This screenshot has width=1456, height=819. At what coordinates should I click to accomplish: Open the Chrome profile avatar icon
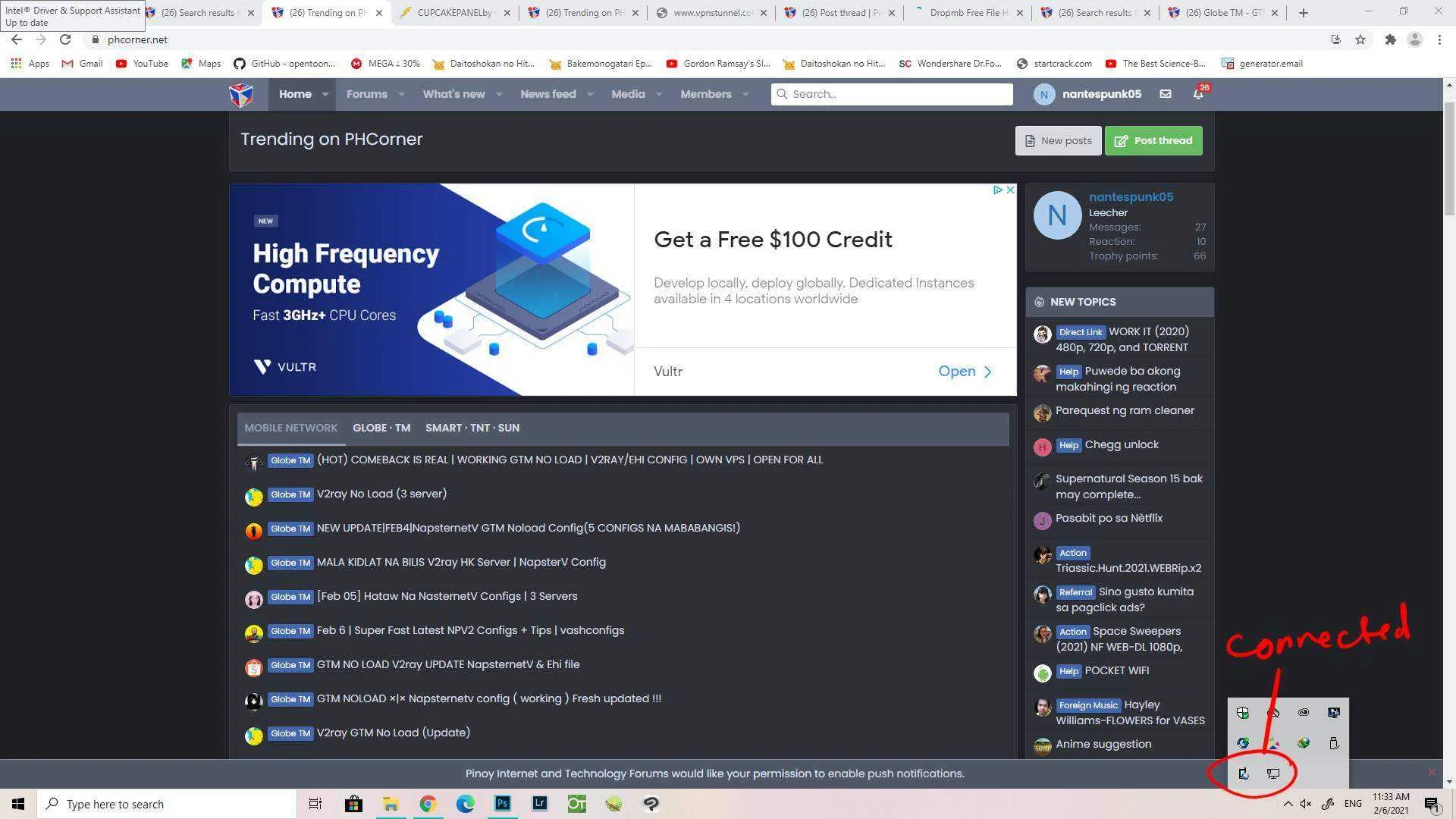(1414, 39)
